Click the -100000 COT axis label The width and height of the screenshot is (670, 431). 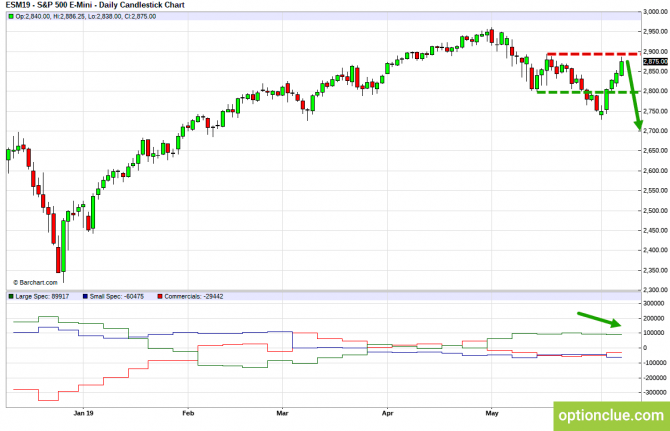(x=655, y=363)
